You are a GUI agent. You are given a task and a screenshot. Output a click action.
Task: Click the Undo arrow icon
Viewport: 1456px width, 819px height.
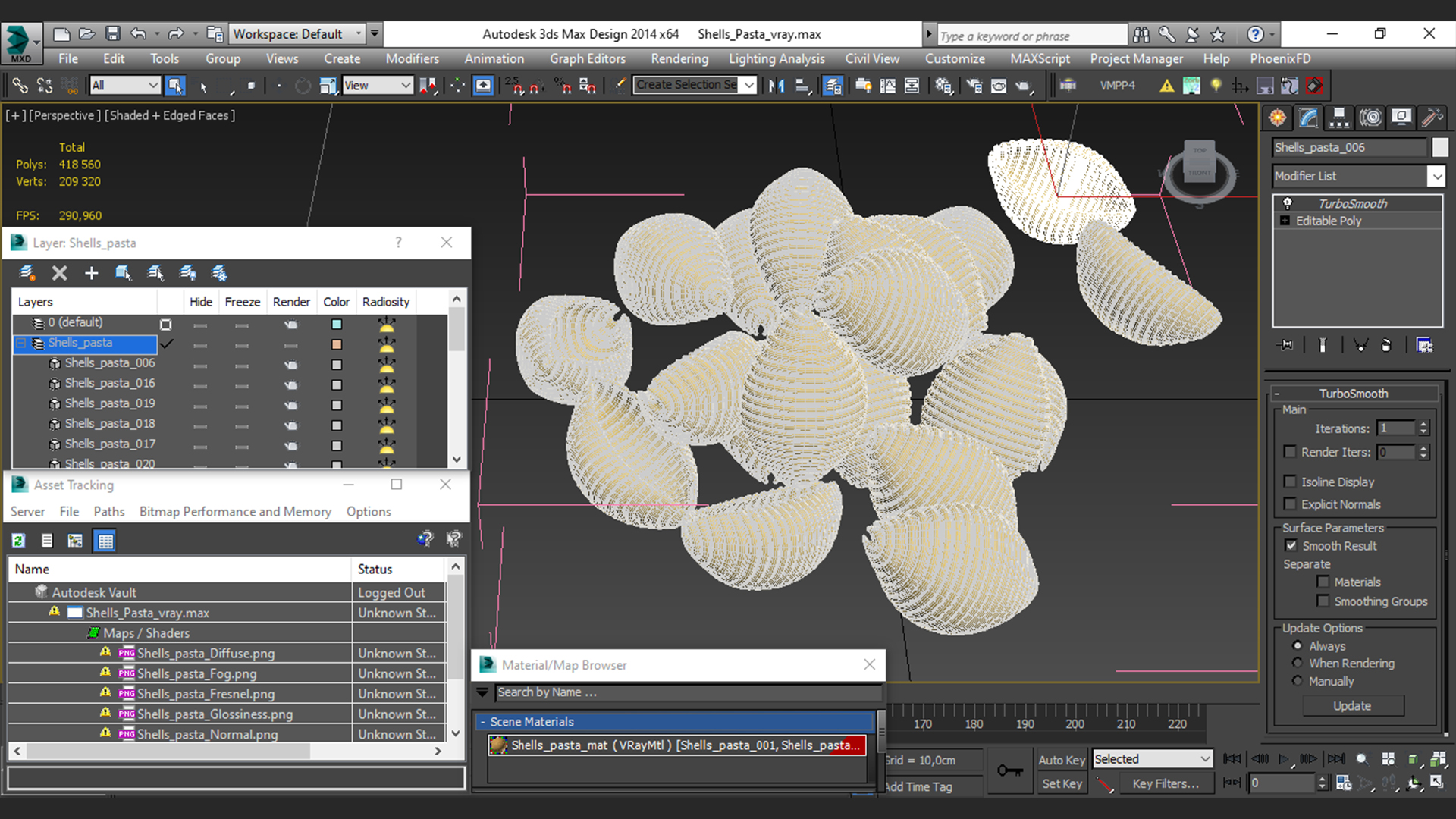click(x=138, y=33)
